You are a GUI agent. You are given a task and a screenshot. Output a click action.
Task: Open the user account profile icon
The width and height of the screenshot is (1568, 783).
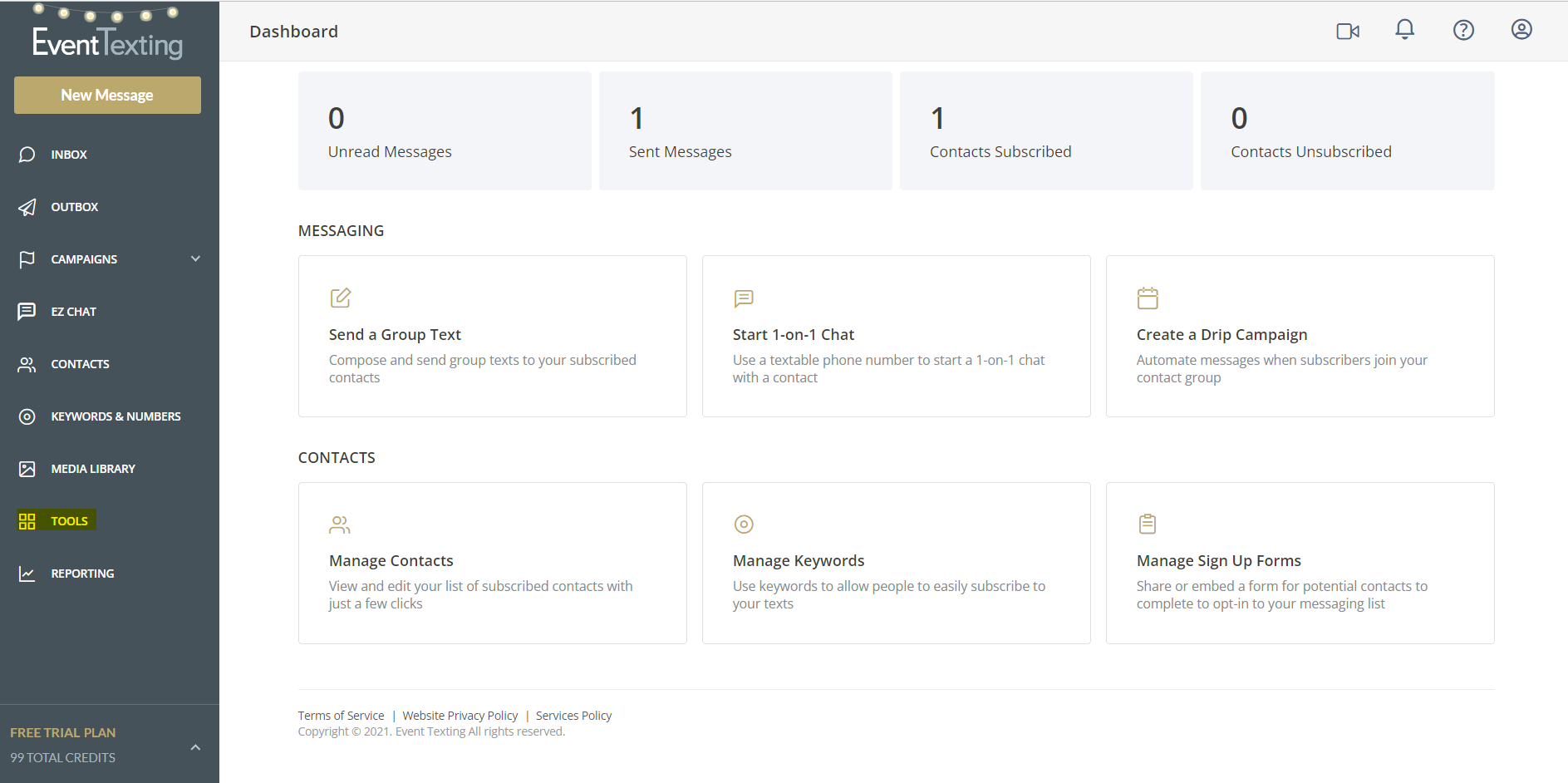pos(1521,30)
